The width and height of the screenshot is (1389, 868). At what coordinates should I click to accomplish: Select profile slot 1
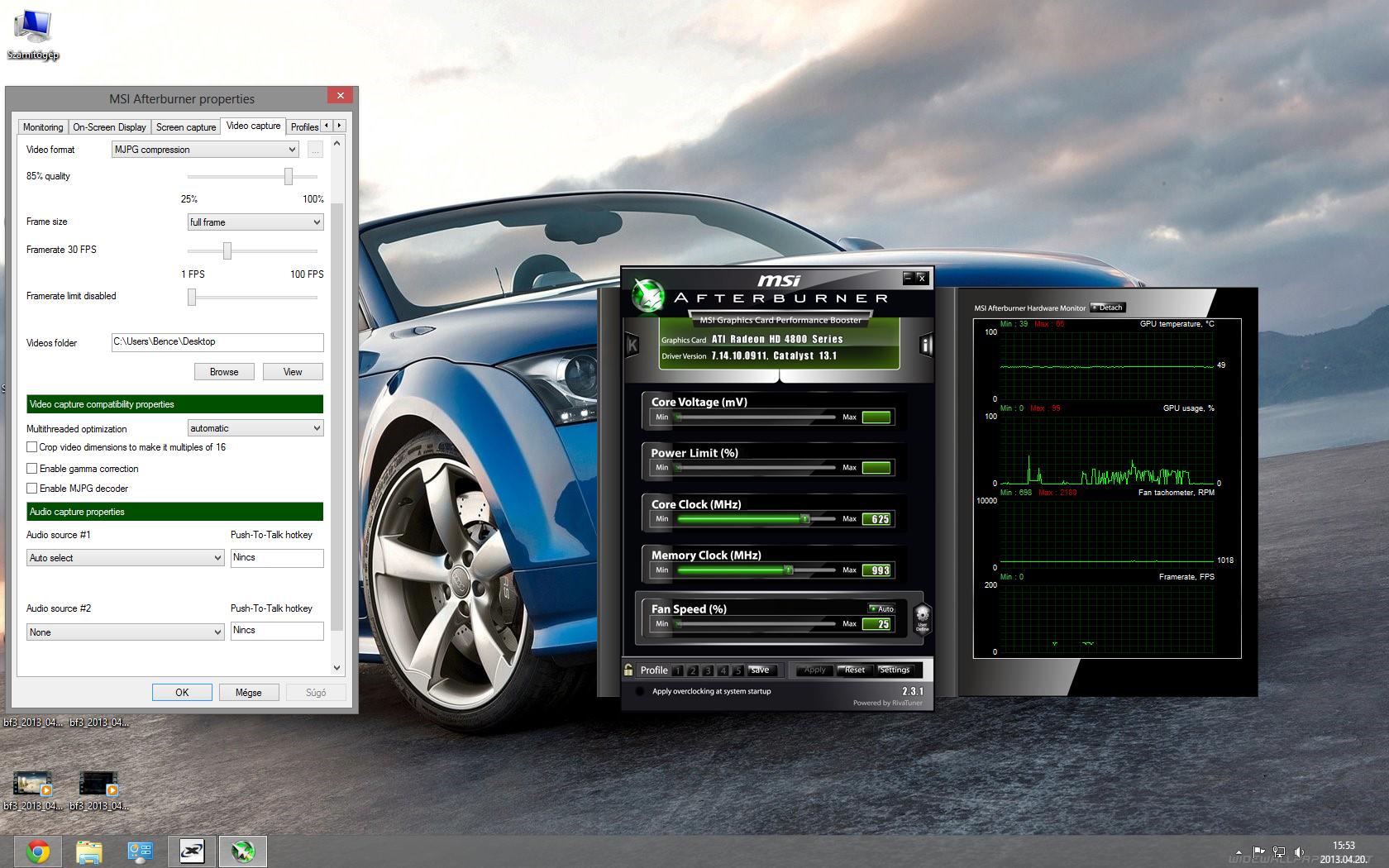678,670
